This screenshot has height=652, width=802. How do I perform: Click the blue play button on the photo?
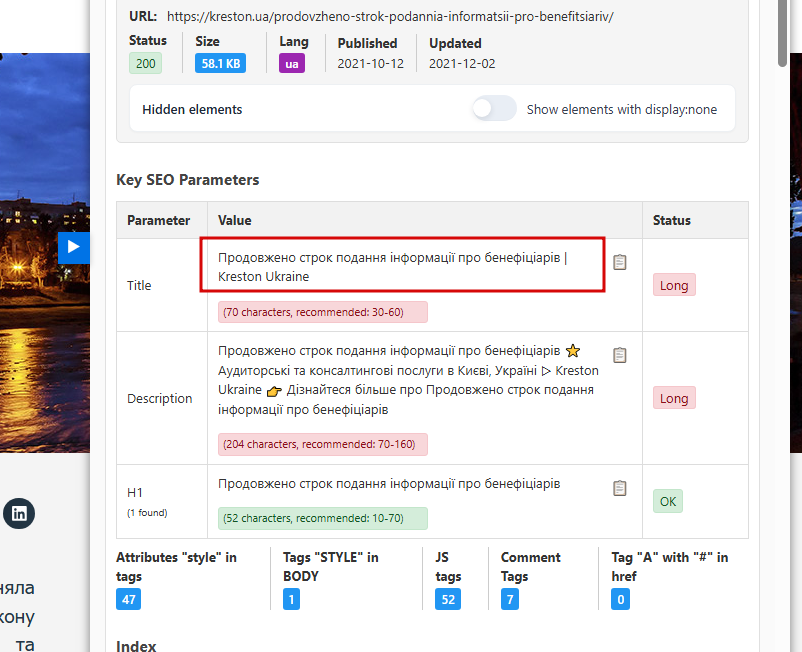tap(74, 248)
